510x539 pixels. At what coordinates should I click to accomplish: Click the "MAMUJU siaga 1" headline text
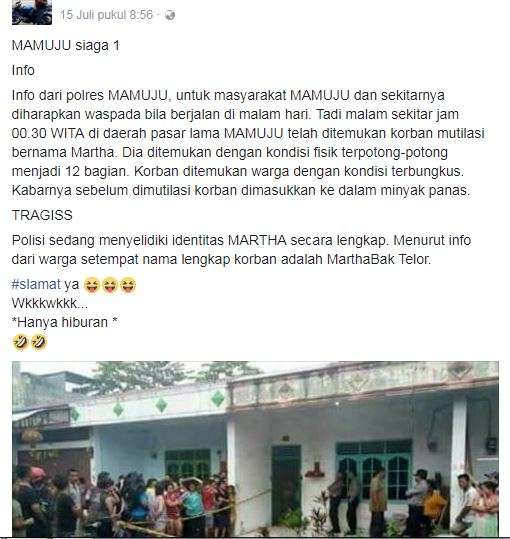tap(66, 46)
